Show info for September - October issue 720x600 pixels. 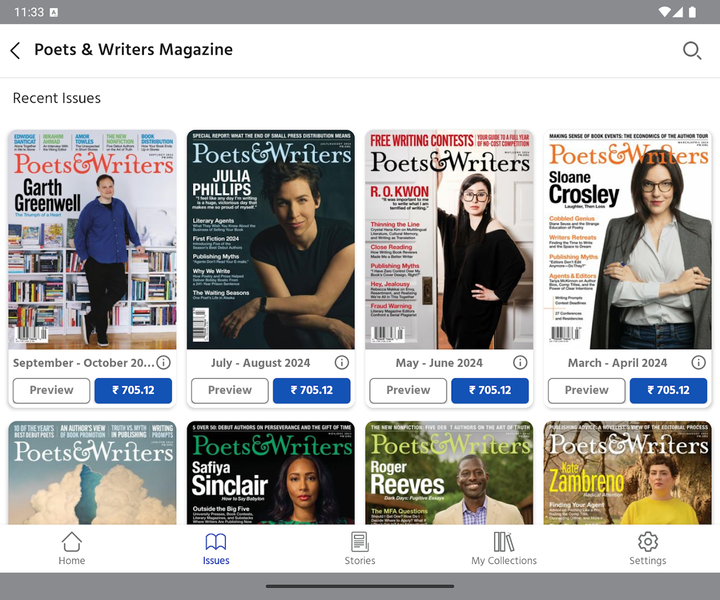coord(163,363)
